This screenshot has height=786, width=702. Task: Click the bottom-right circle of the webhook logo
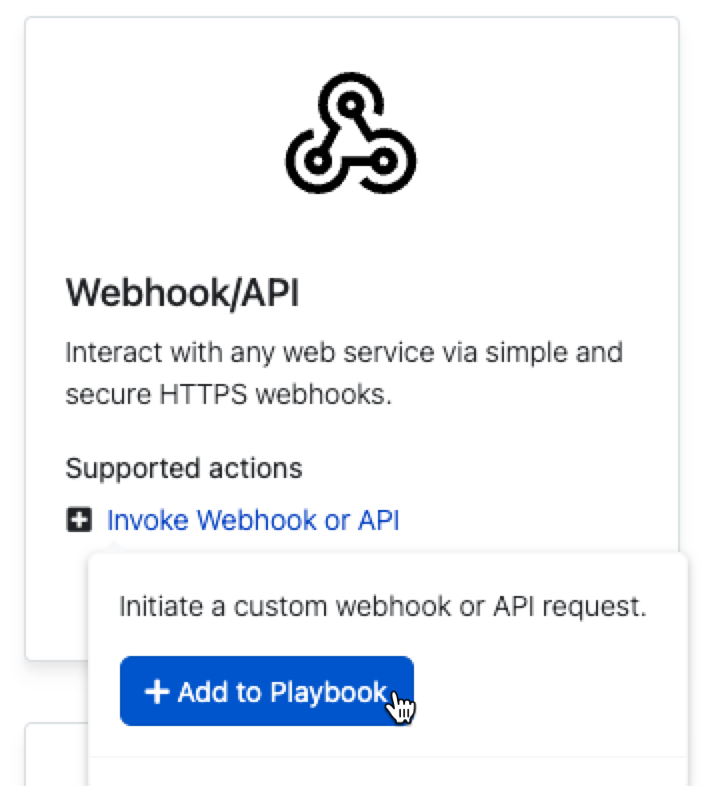384,160
